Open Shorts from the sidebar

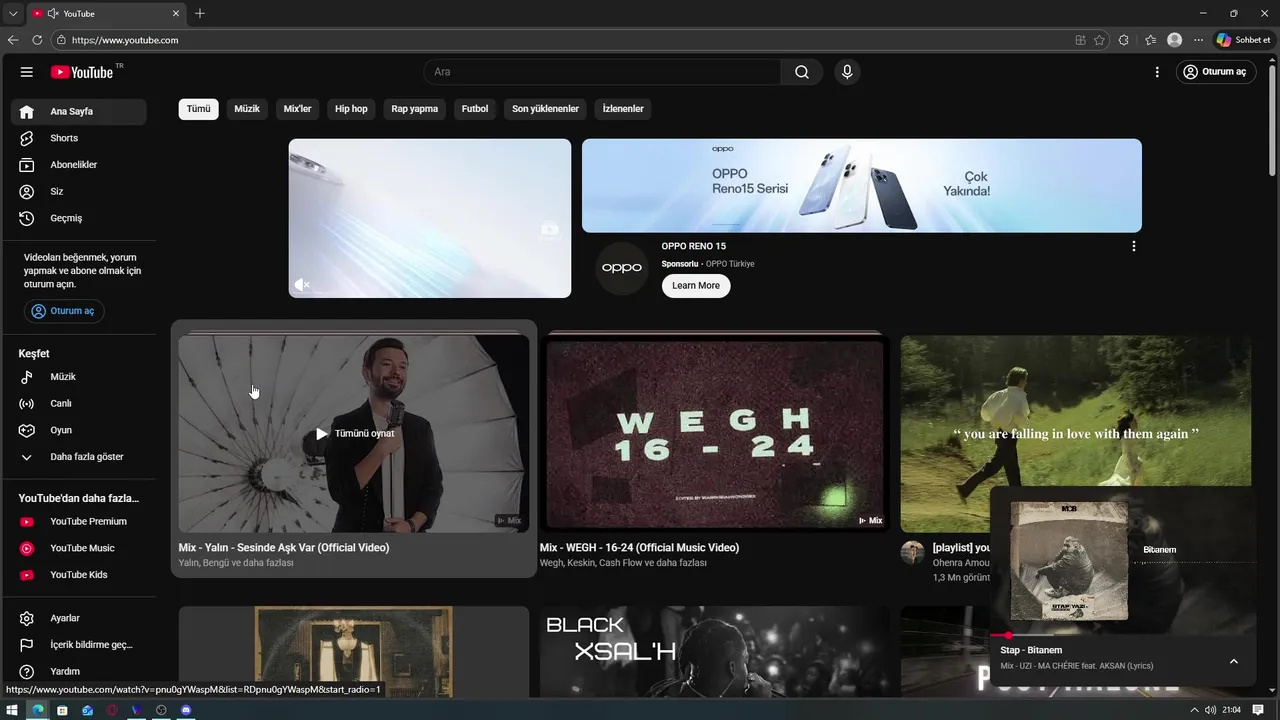(79, 138)
